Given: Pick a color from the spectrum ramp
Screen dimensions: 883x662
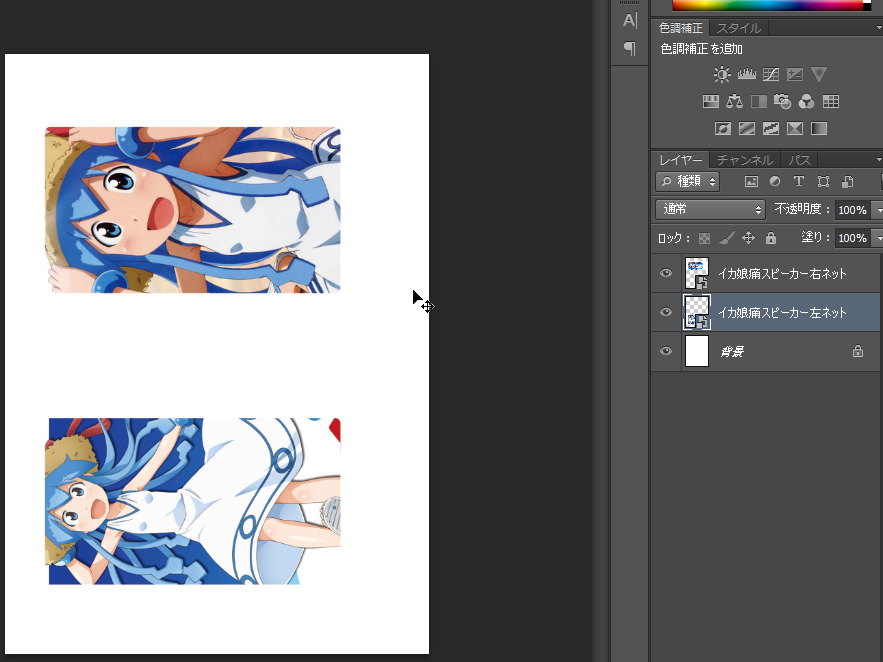Looking at the screenshot, I should click(770, 5).
